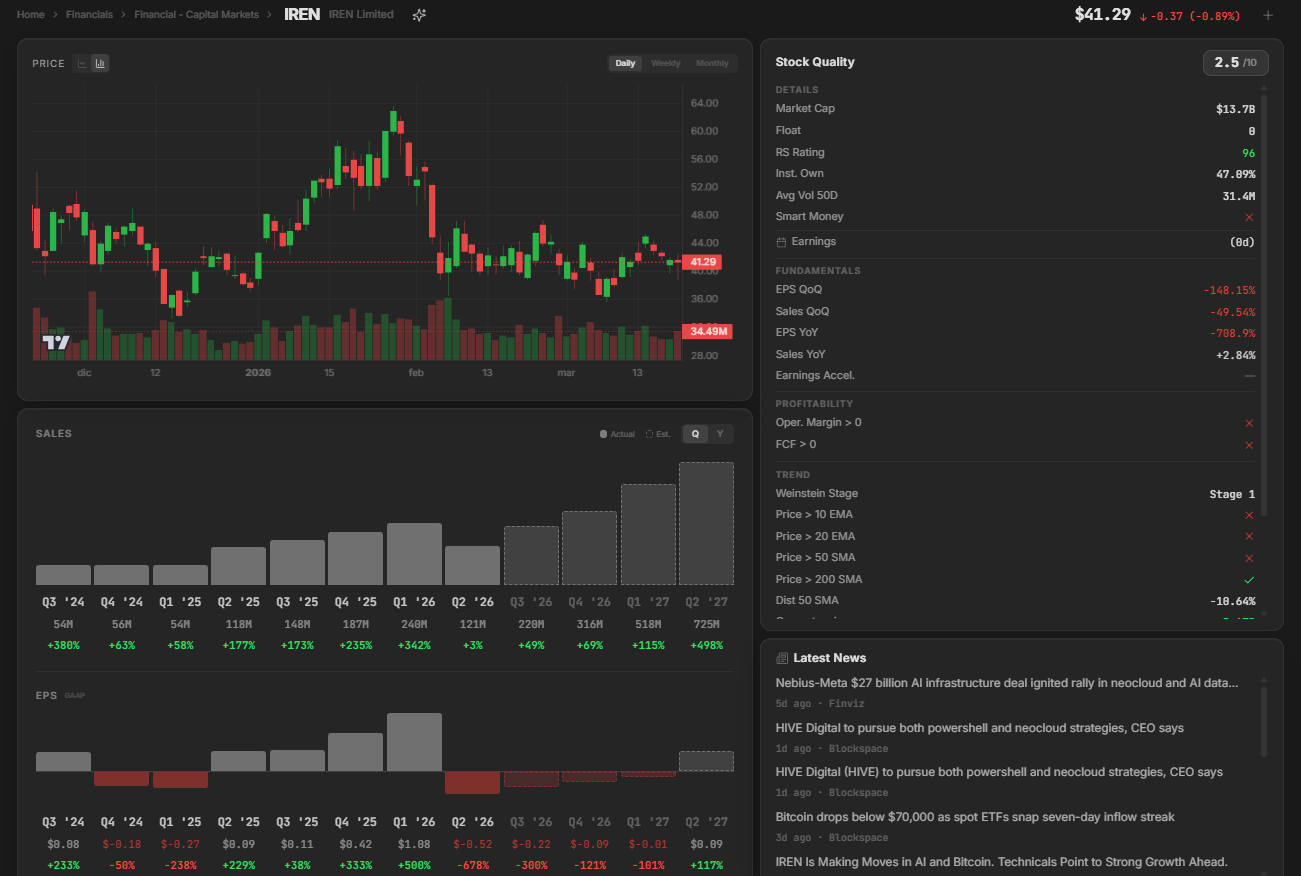Click the Q3 '24 sales growth +380%

(x=63, y=645)
